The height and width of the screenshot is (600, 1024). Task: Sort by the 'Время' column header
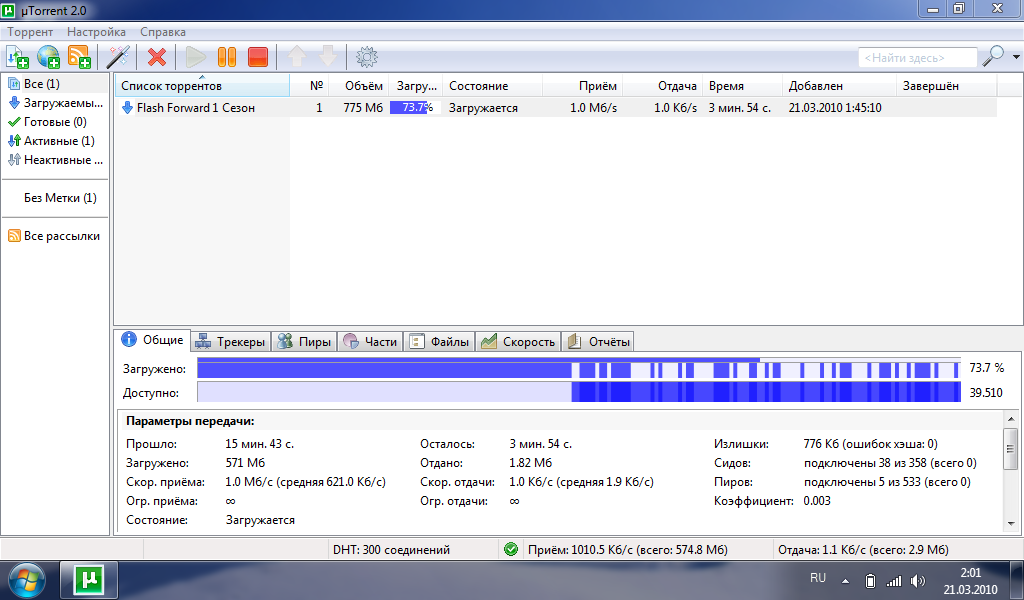pos(743,86)
